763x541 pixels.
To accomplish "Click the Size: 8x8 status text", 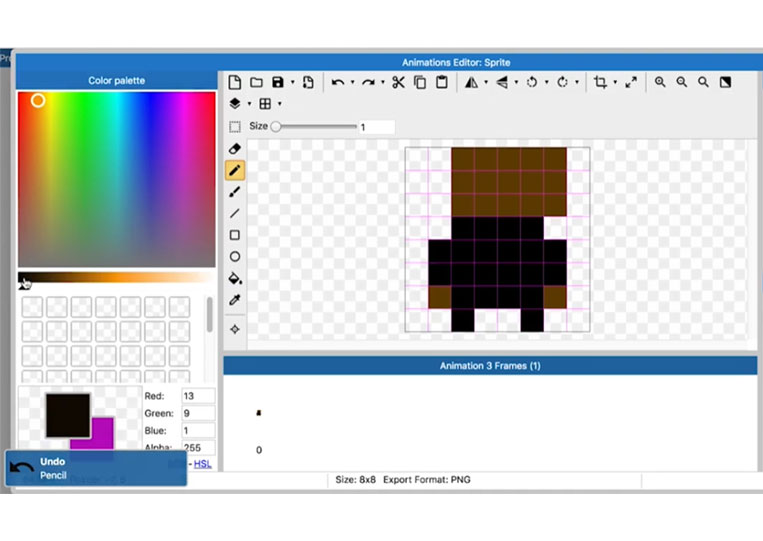I will click(x=355, y=480).
